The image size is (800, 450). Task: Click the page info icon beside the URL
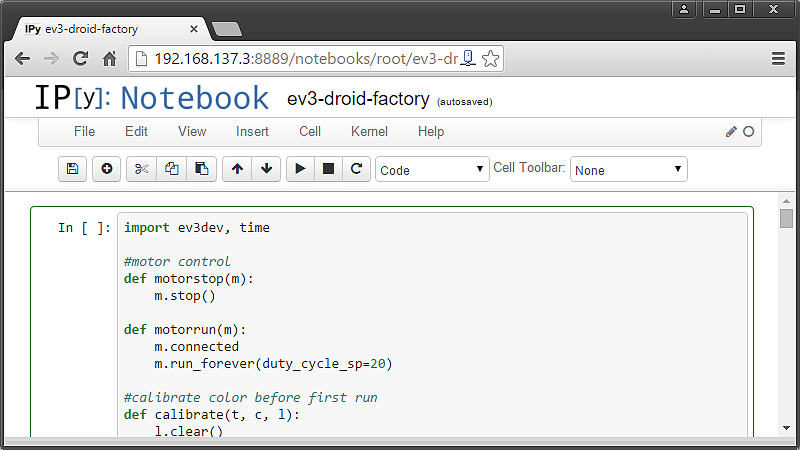pyautogui.click(x=141, y=59)
